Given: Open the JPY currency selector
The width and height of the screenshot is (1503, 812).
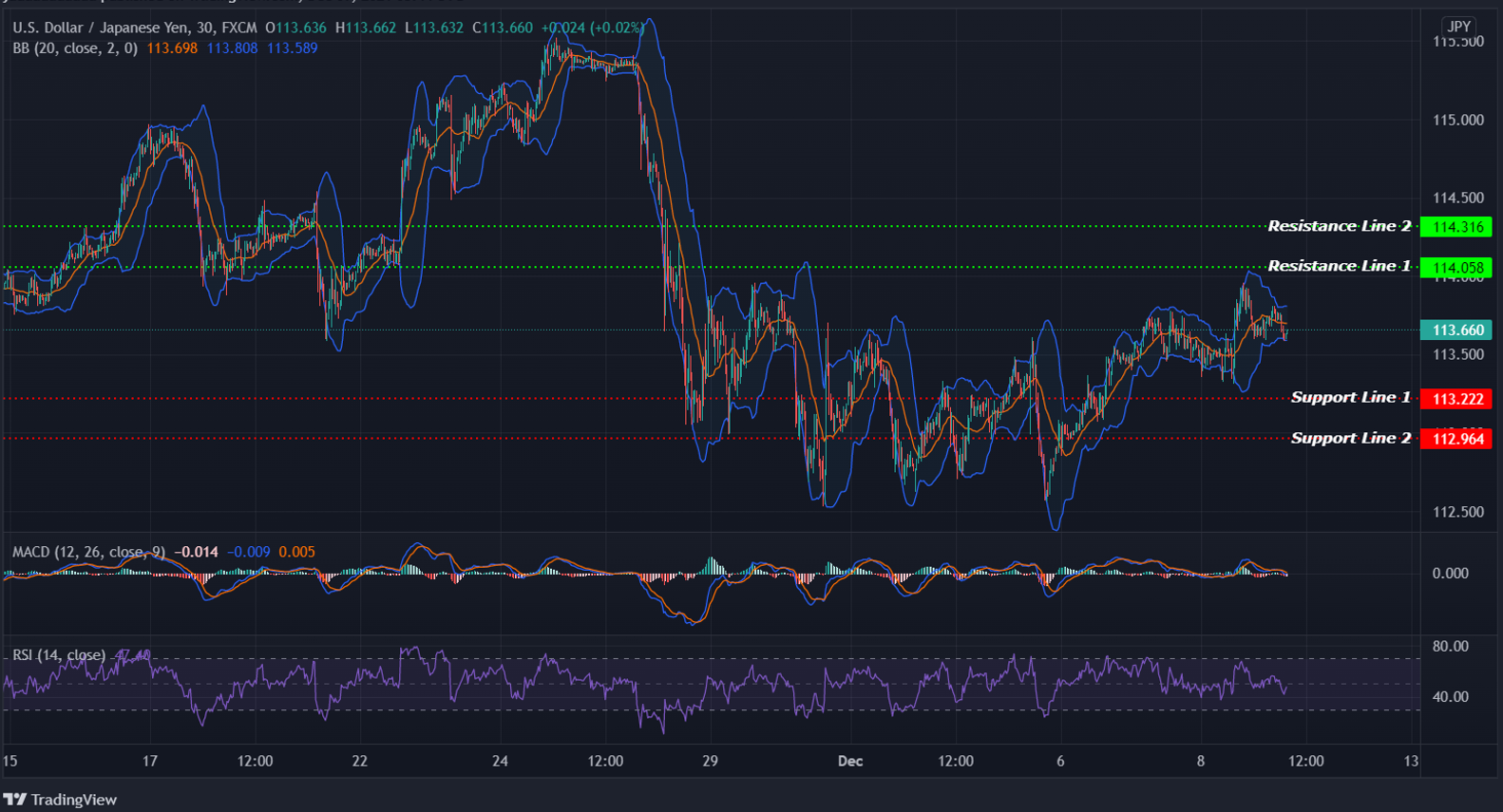Looking at the screenshot, I should pos(1458,27).
